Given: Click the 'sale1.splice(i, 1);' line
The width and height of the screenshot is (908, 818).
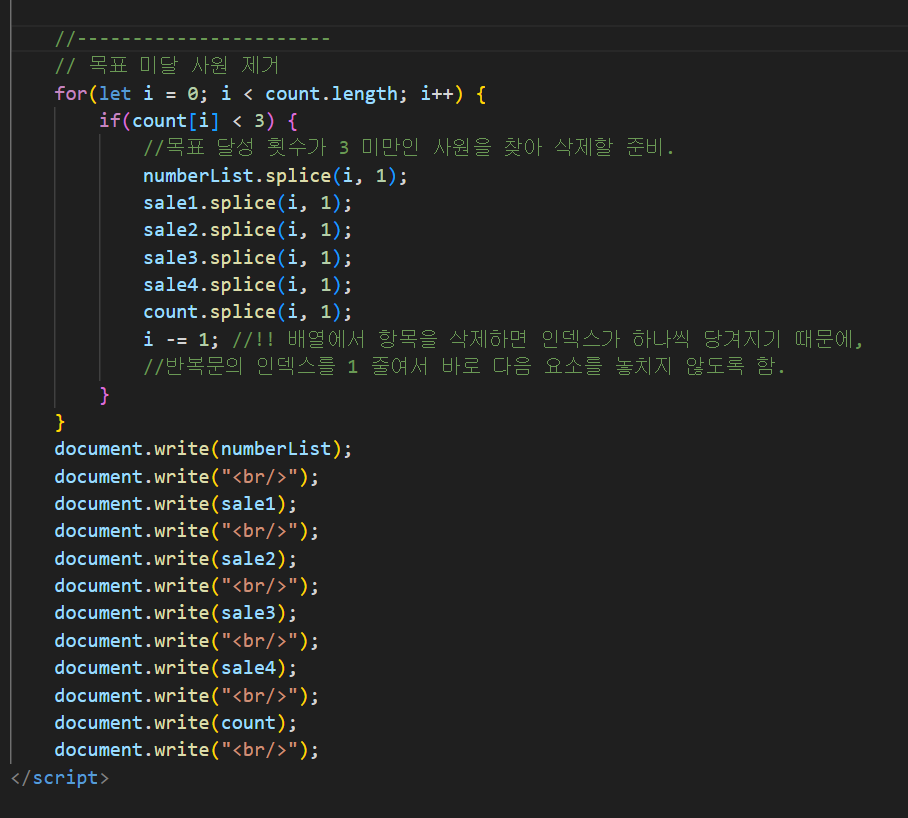Looking at the screenshot, I should pyautogui.click(x=247, y=203).
